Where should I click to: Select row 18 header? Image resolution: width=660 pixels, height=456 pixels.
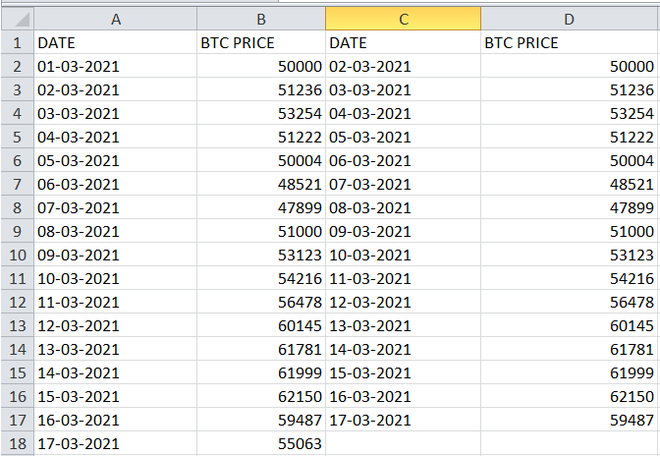click(x=17, y=442)
